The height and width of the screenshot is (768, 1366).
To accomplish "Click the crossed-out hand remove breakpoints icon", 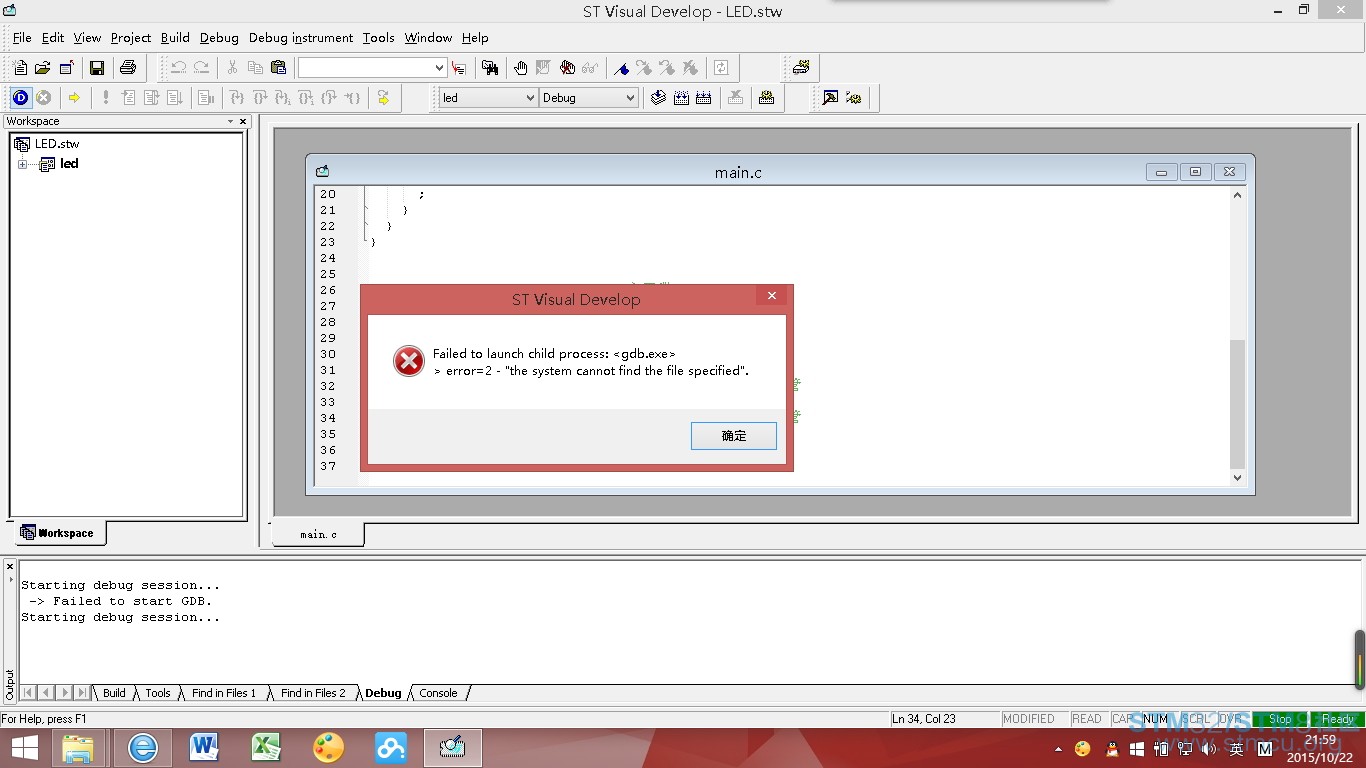I will pyautogui.click(x=567, y=68).
